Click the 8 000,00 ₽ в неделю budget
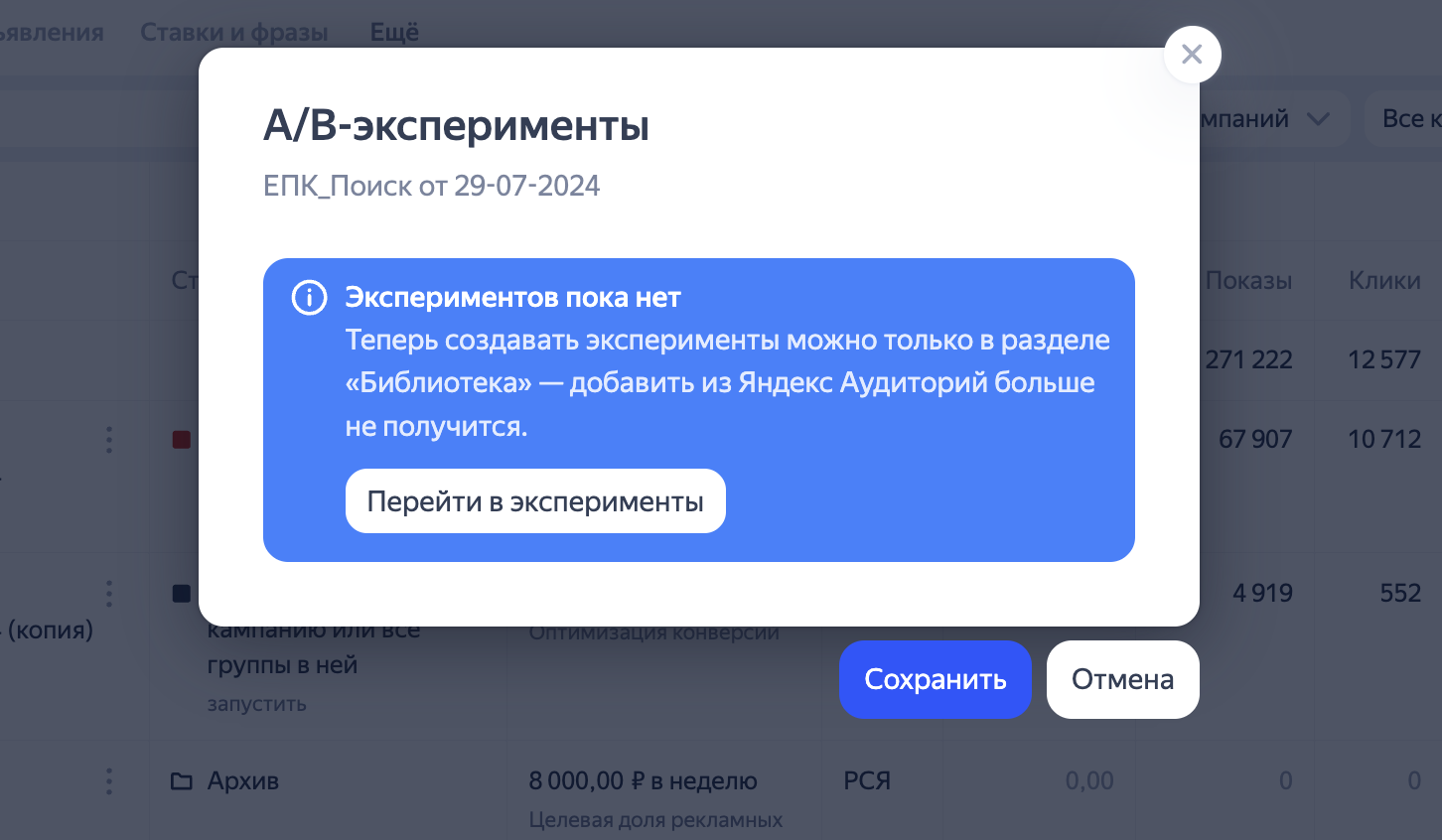The width and height of the screenshot is (1442, 840). coord(643,781)
